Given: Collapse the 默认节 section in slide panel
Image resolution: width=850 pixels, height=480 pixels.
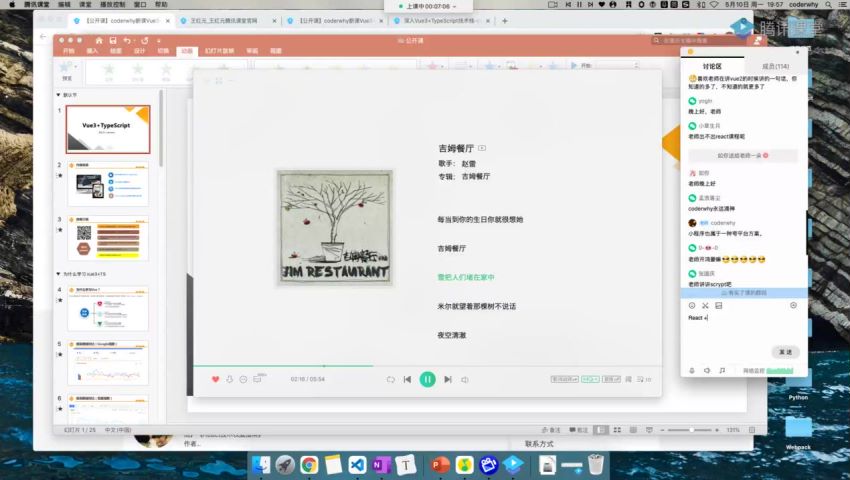Looking at the screenshot, I should click(x=59, y=95).
